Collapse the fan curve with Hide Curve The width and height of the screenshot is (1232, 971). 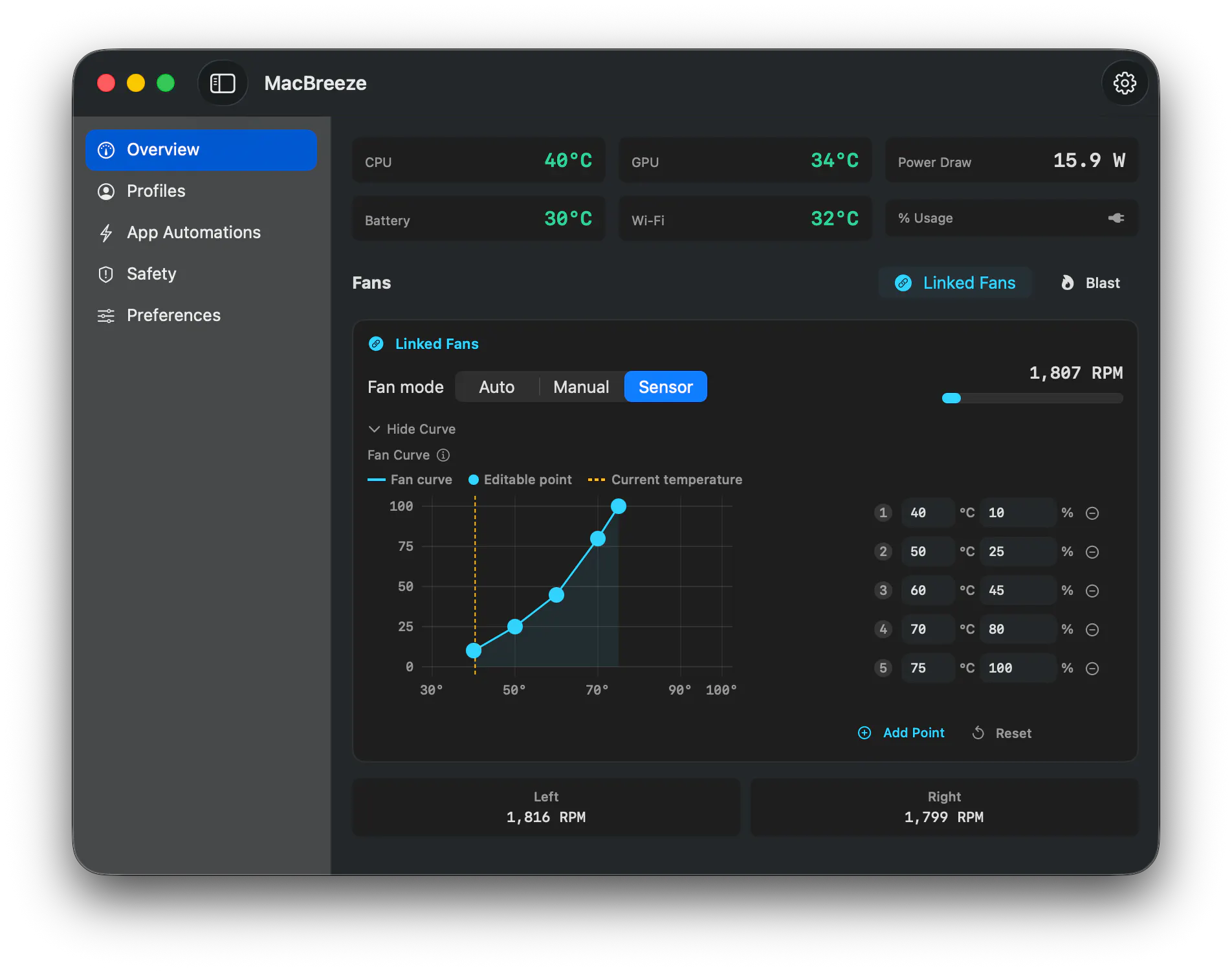coord(412,429)
